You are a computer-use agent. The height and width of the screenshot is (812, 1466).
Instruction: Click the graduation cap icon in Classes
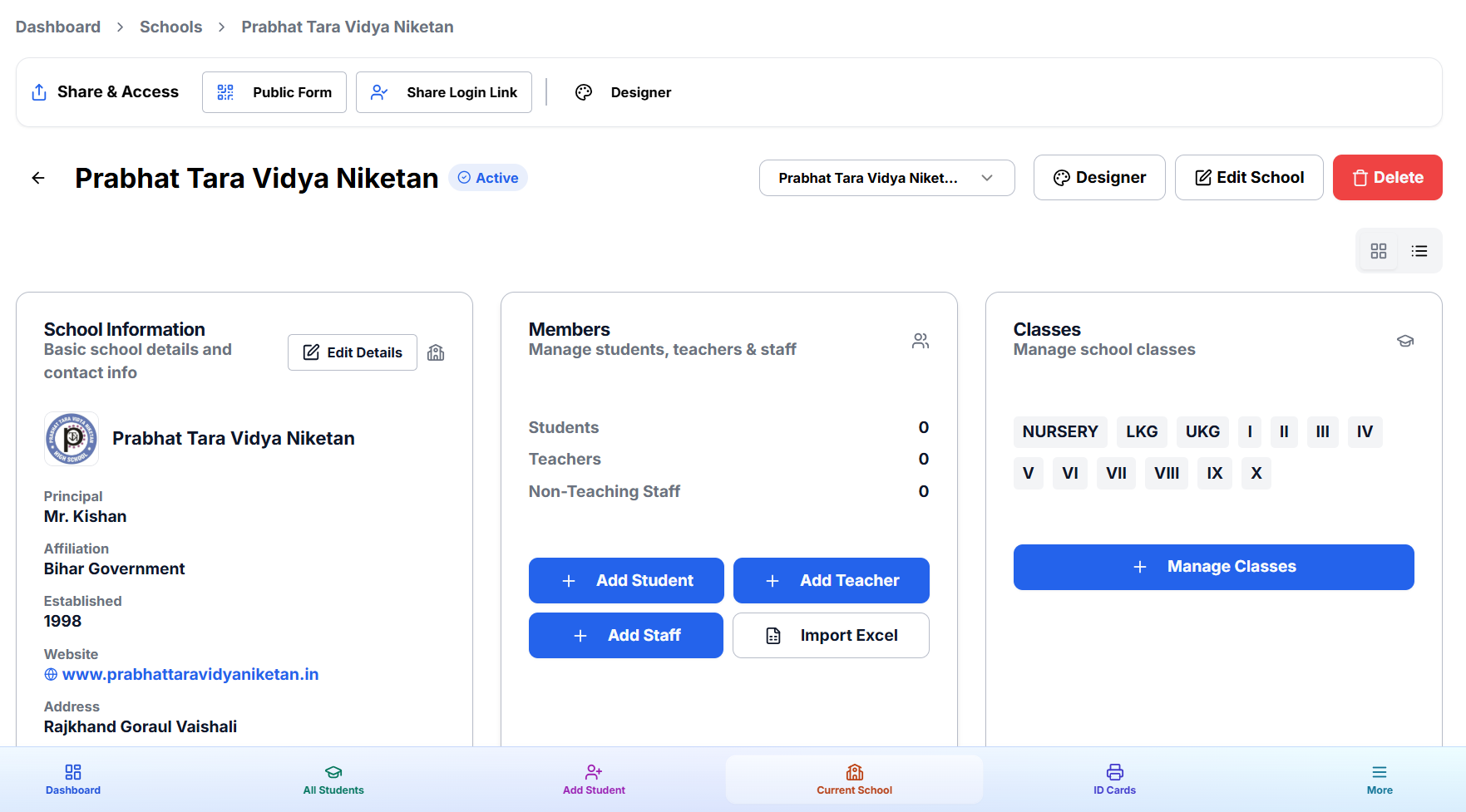[1405, 341]
